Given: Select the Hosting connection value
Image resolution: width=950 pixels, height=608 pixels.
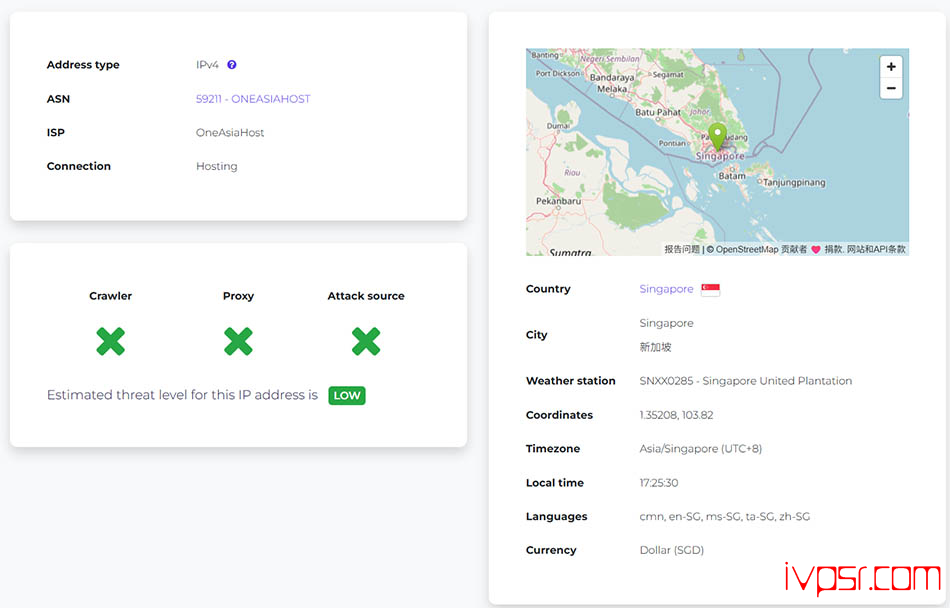Looking at the screenshot, I should [x=216, y=166].
